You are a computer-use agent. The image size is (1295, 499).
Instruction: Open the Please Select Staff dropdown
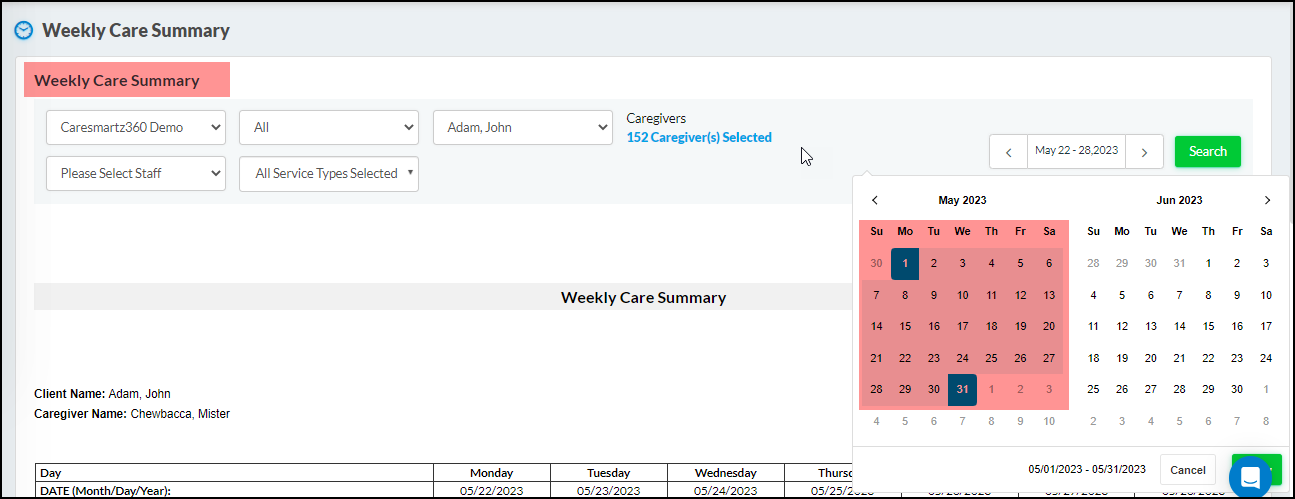click(136, 173)
